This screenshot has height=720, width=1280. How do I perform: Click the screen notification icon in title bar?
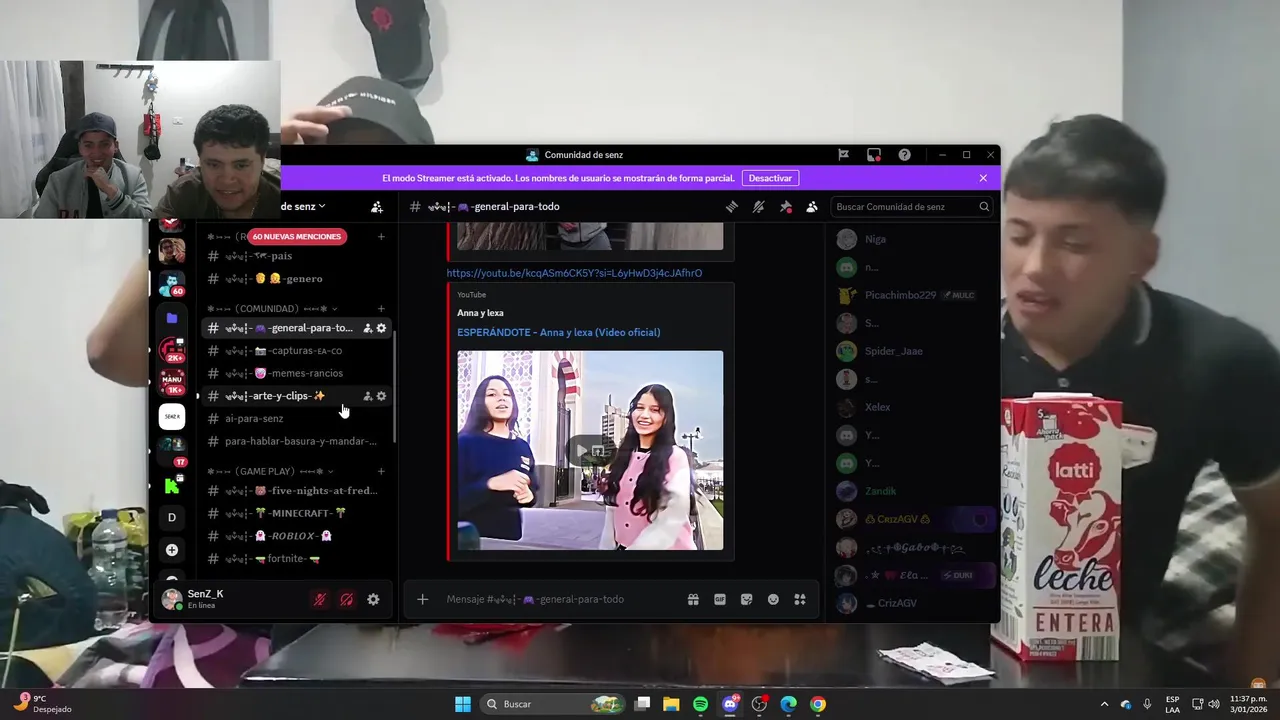[x=874, y=155]
